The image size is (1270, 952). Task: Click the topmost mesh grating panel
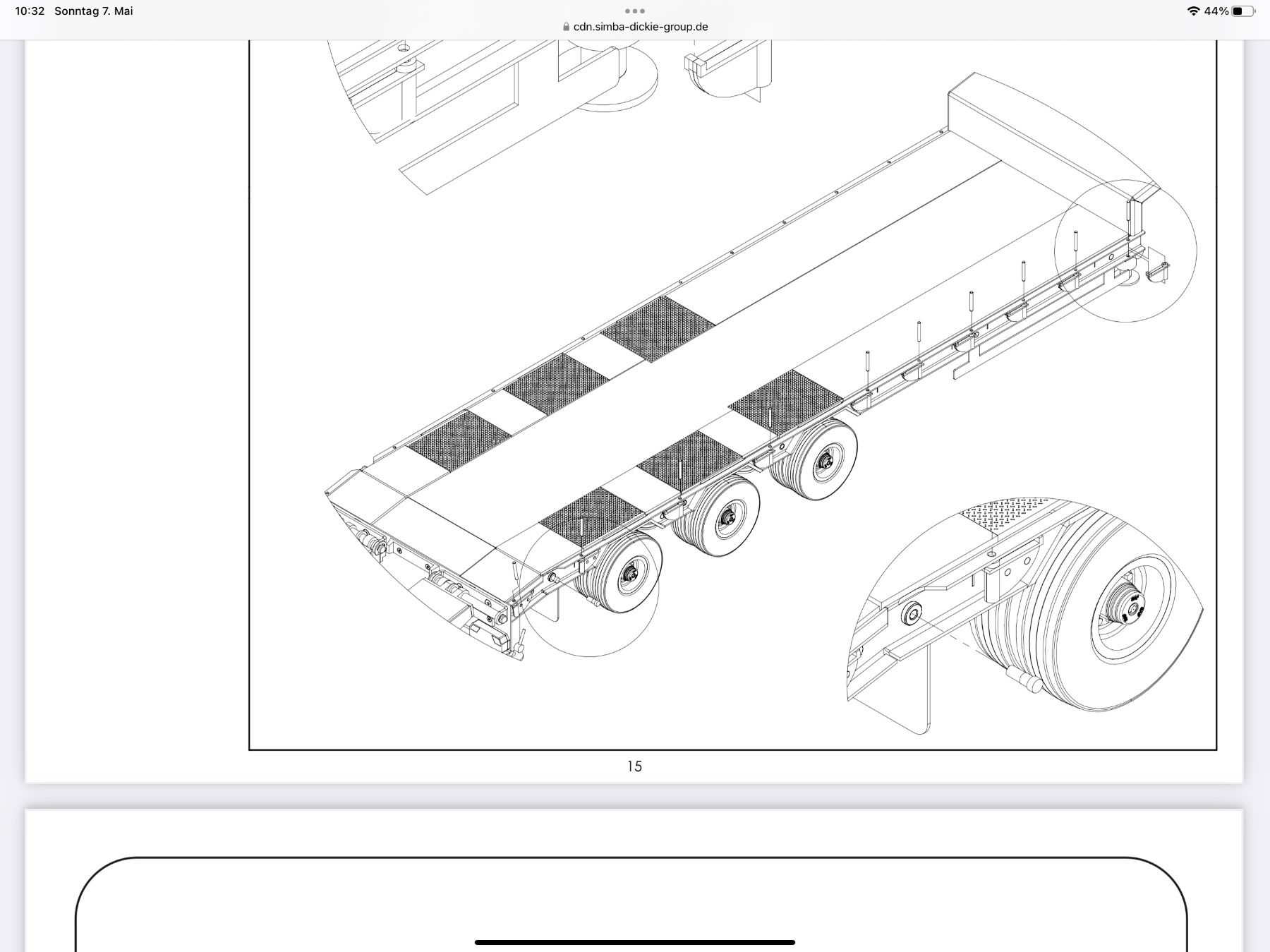[660, 329]
